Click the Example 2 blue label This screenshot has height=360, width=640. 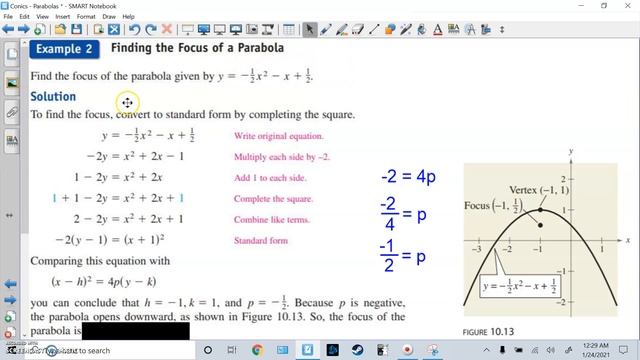click(x=64, y=49)
